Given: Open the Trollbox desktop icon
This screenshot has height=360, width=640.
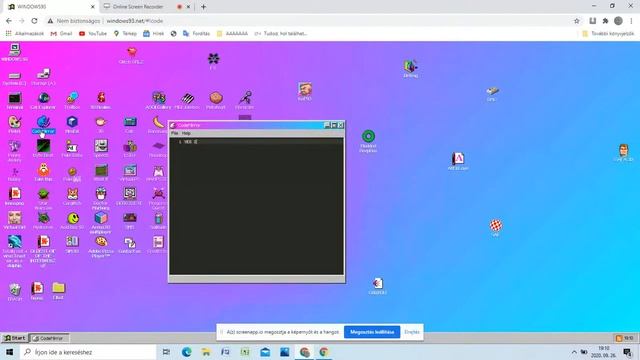Looking at the screenshot, I should tap(72, 101).
